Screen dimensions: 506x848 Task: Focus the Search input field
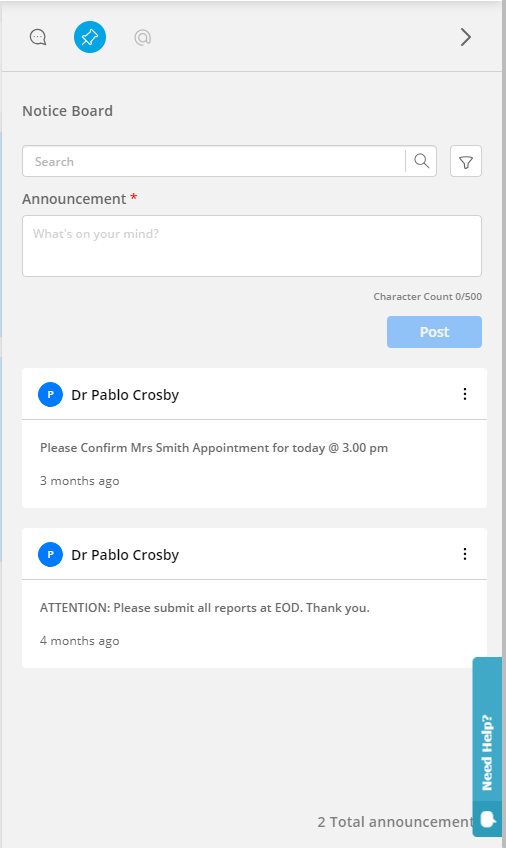214,161
